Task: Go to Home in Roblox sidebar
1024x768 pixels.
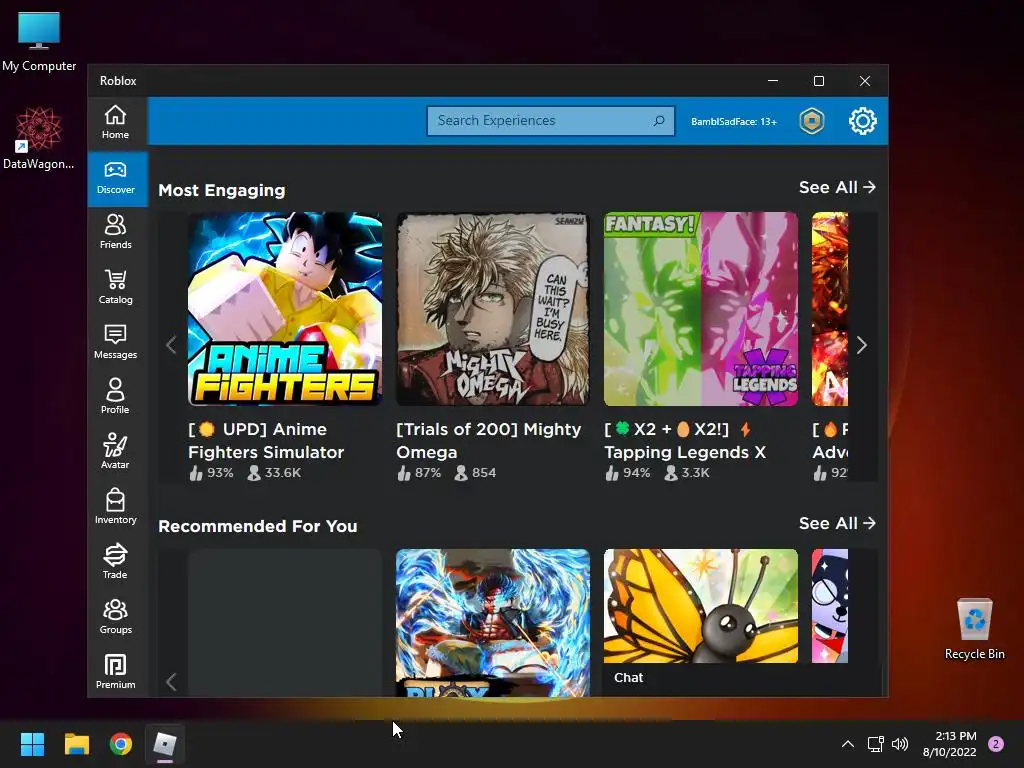Action: [116, 123]
